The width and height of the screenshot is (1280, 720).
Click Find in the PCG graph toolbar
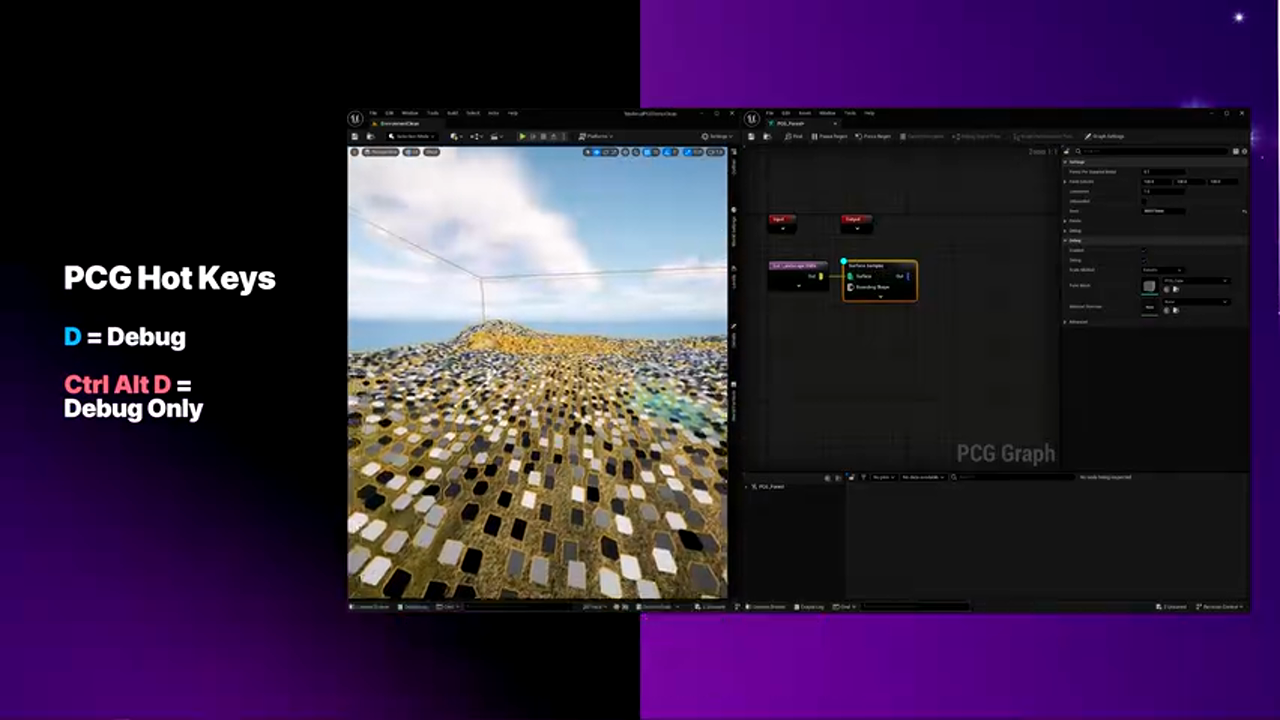793,136
